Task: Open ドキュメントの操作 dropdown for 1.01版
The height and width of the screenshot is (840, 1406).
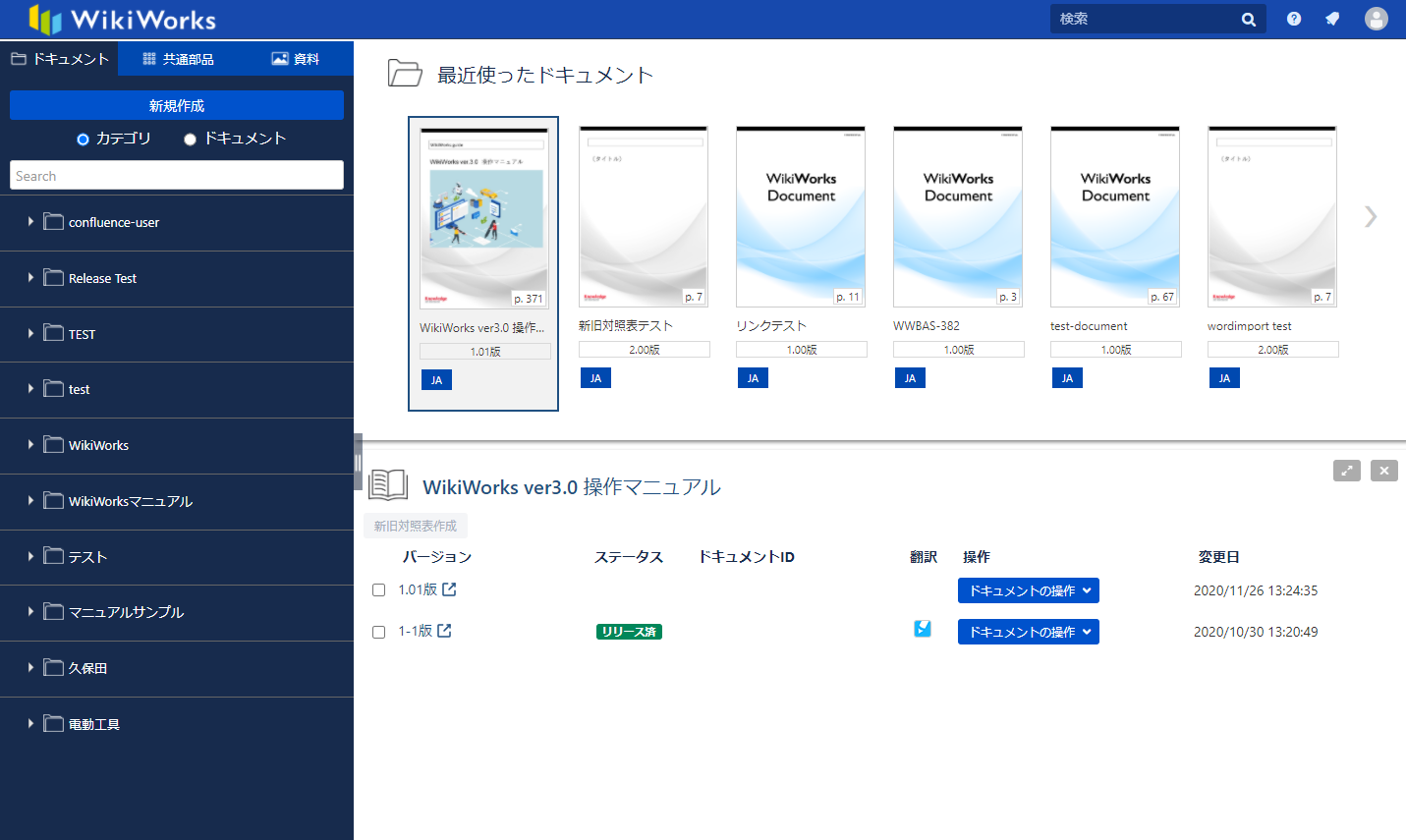Action: coord(1028,590)
